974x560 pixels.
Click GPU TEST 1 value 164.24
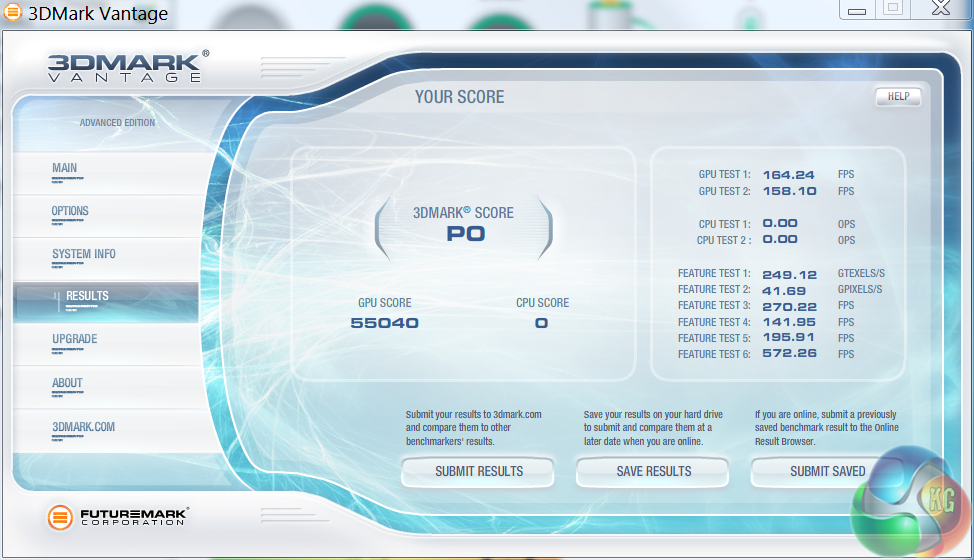788,175
